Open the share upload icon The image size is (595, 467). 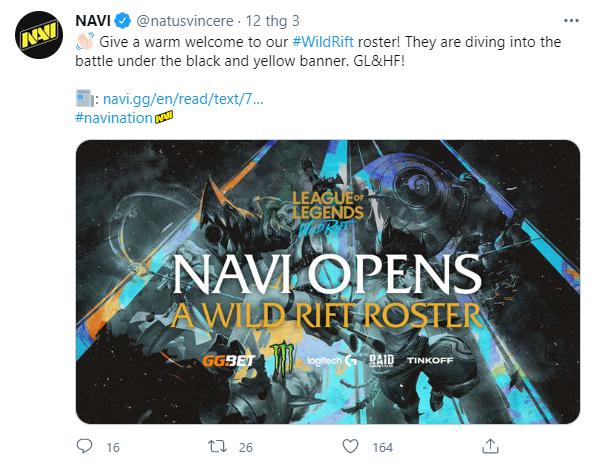coord(490,446)
